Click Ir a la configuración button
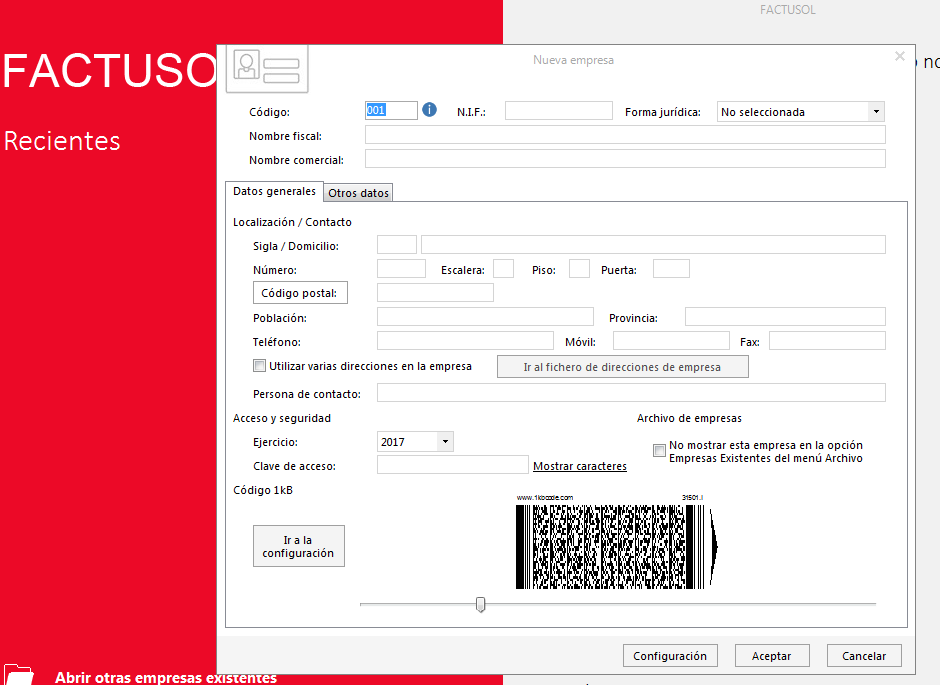 click(x=299, y=546)
